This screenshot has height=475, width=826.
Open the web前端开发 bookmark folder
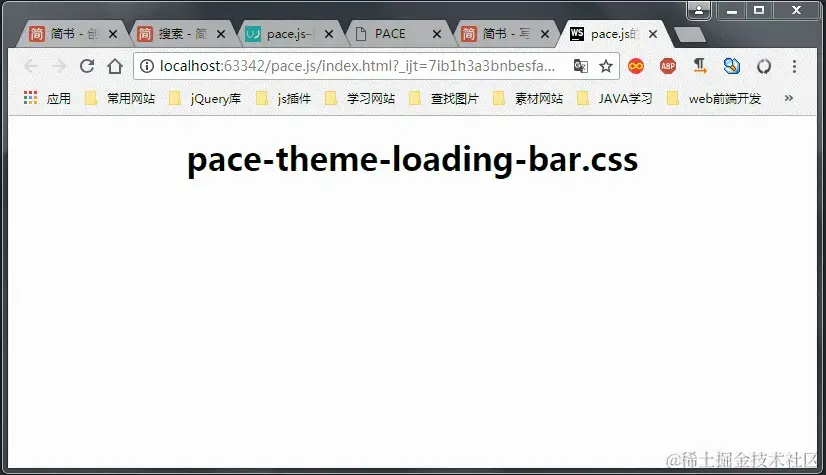point(714,98)
